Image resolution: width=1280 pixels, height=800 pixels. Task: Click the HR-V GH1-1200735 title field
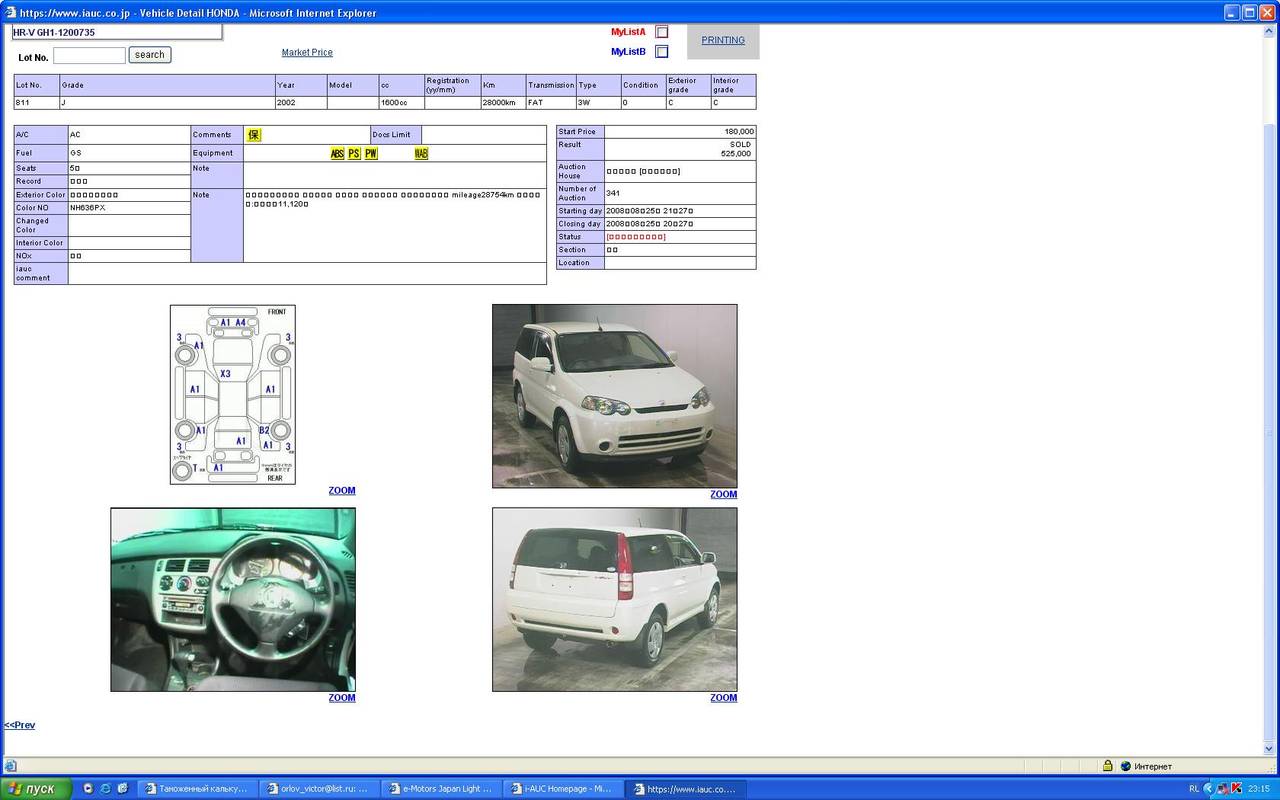coord(116,32)
